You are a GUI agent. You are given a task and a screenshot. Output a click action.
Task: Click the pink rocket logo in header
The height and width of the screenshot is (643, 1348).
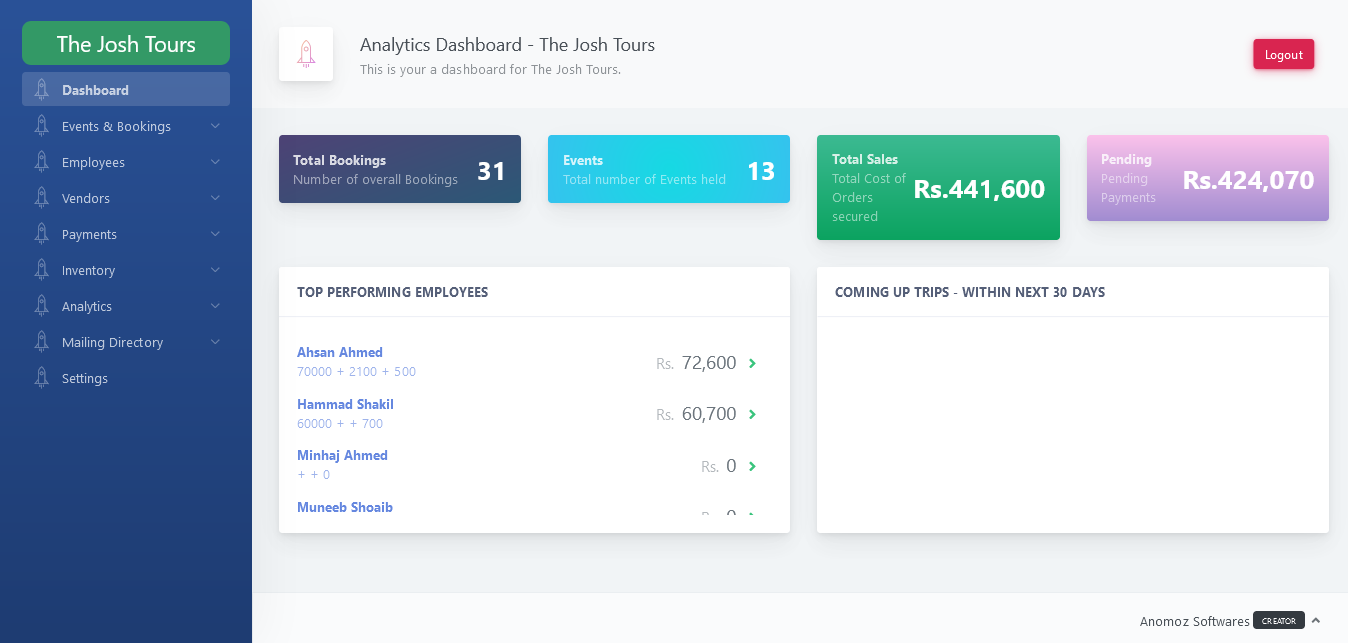(306, 54)
